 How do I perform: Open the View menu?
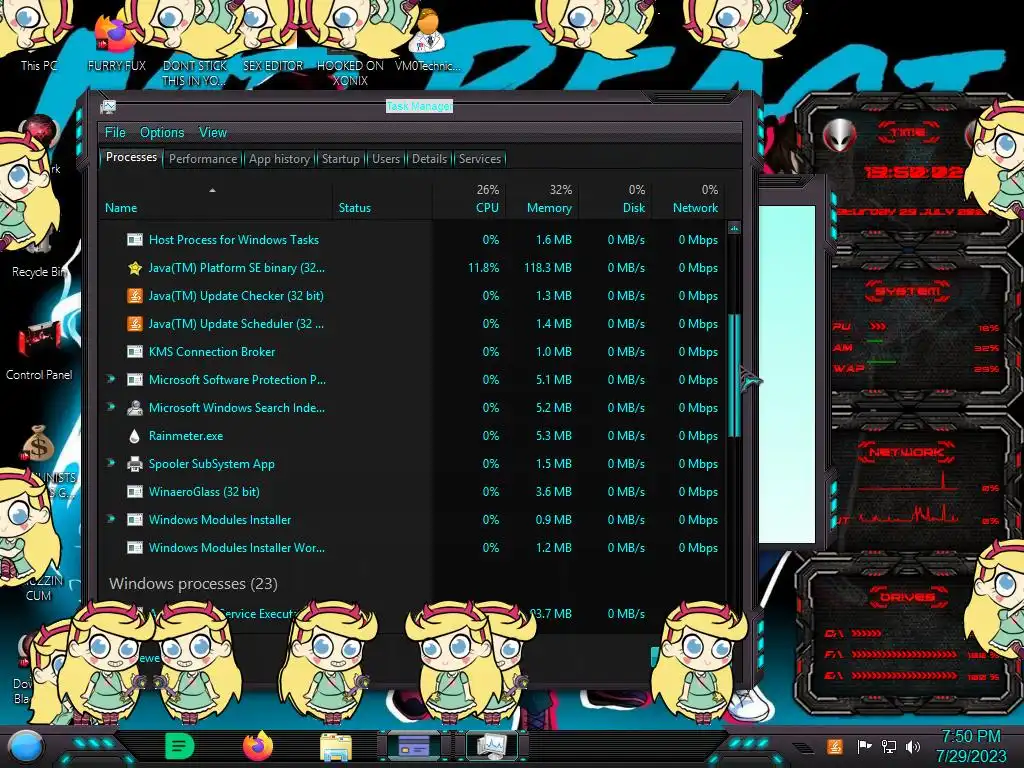click(213, 132)
